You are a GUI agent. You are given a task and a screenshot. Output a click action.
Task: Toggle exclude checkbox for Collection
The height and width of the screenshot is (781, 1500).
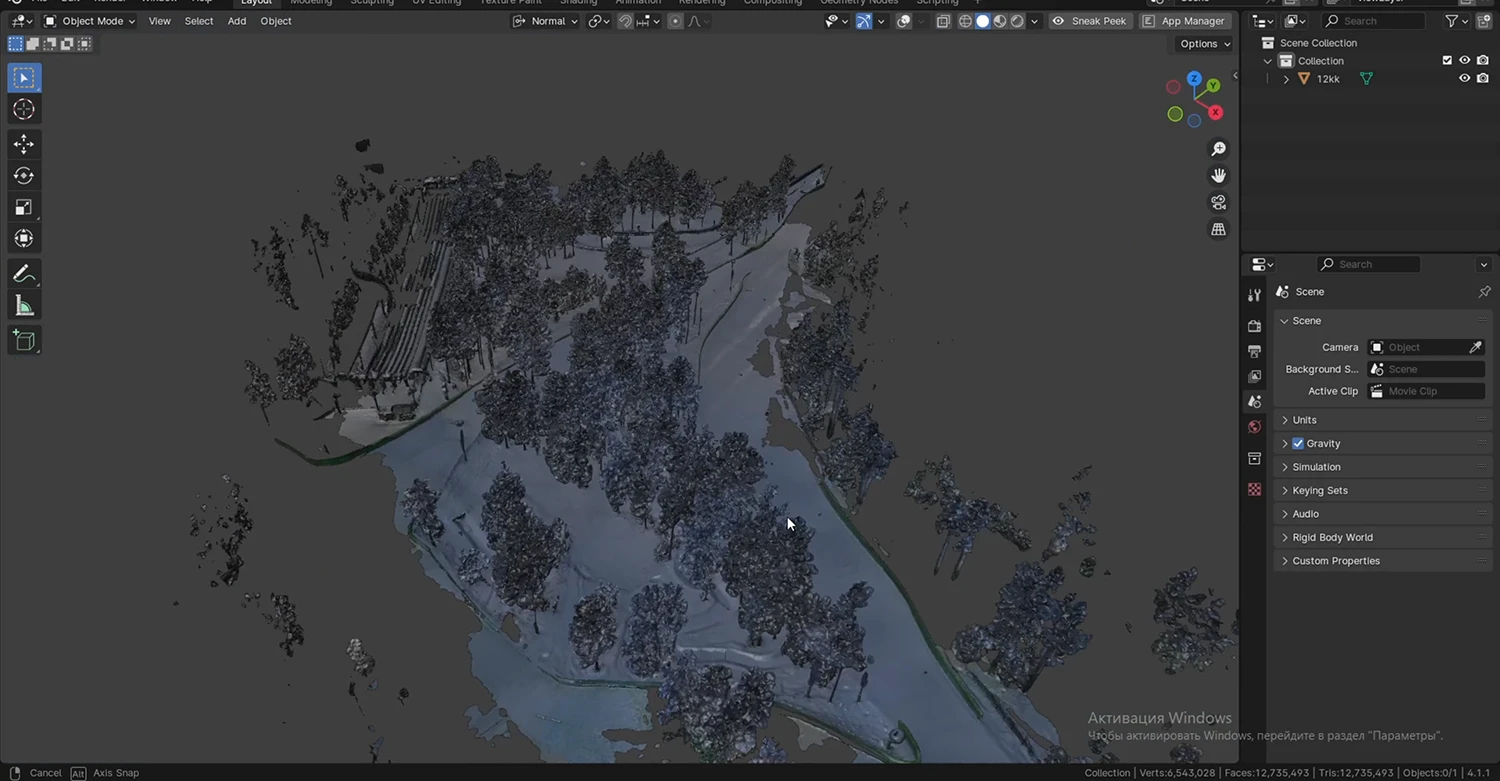pos(1447,61)
